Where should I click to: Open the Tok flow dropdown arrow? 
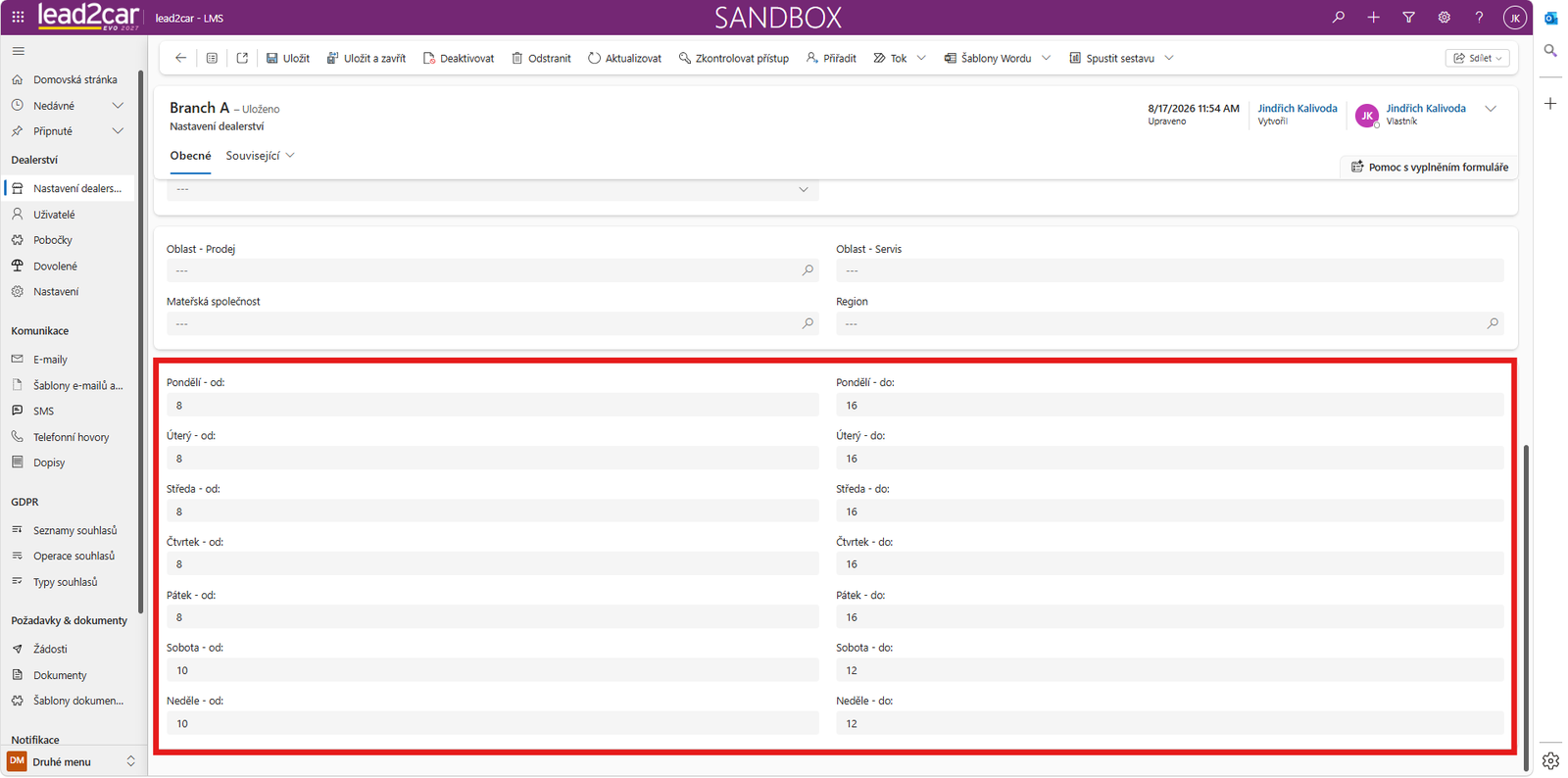coord(921,58)
